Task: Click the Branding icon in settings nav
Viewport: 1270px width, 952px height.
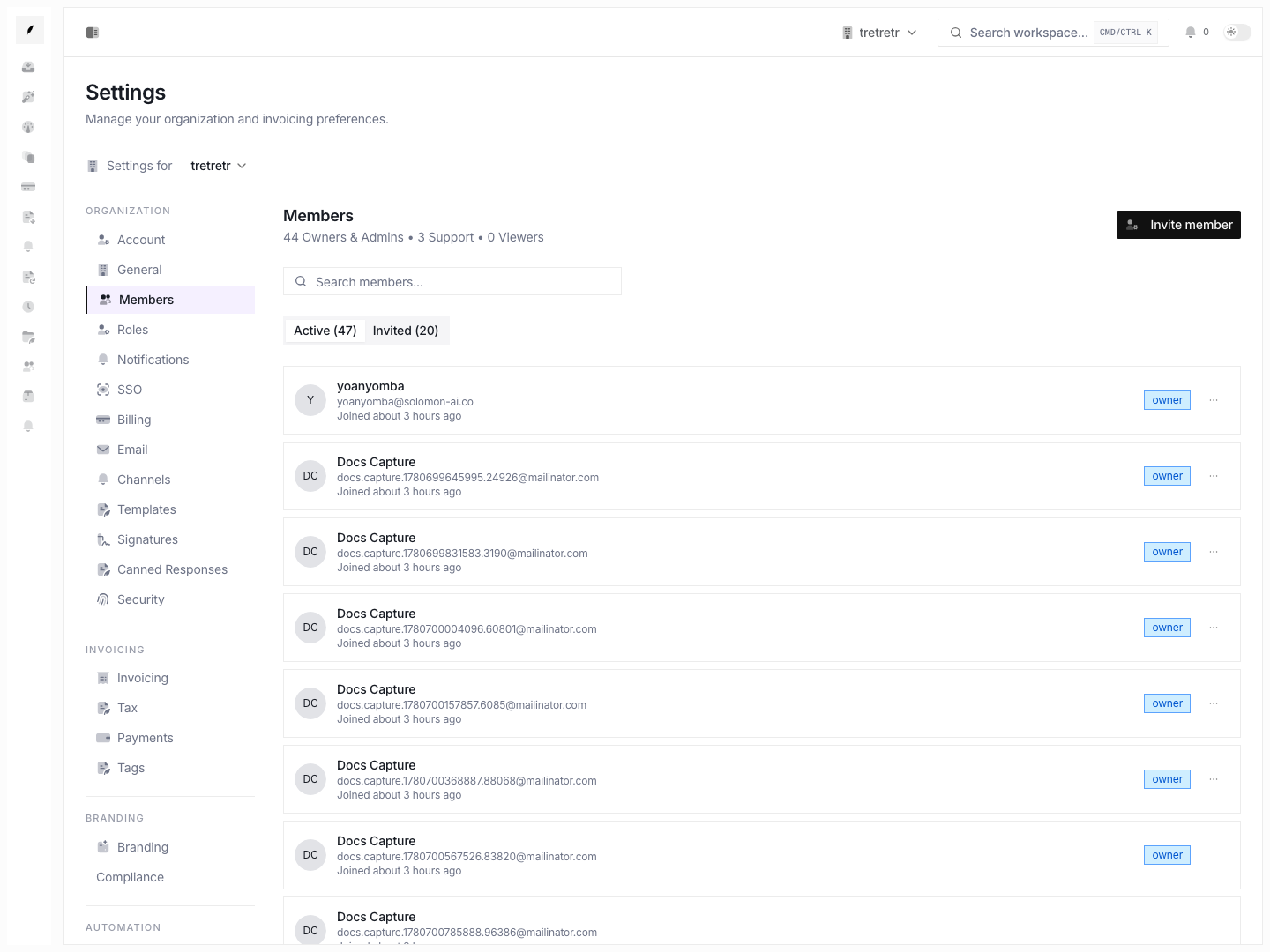Action: [103, 847]
